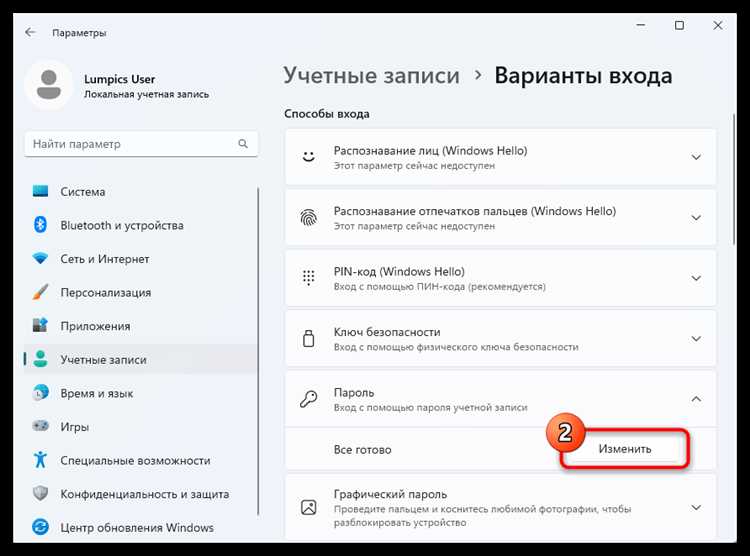
Task: Click the fingerprint icon
Action: click(309, 218)
